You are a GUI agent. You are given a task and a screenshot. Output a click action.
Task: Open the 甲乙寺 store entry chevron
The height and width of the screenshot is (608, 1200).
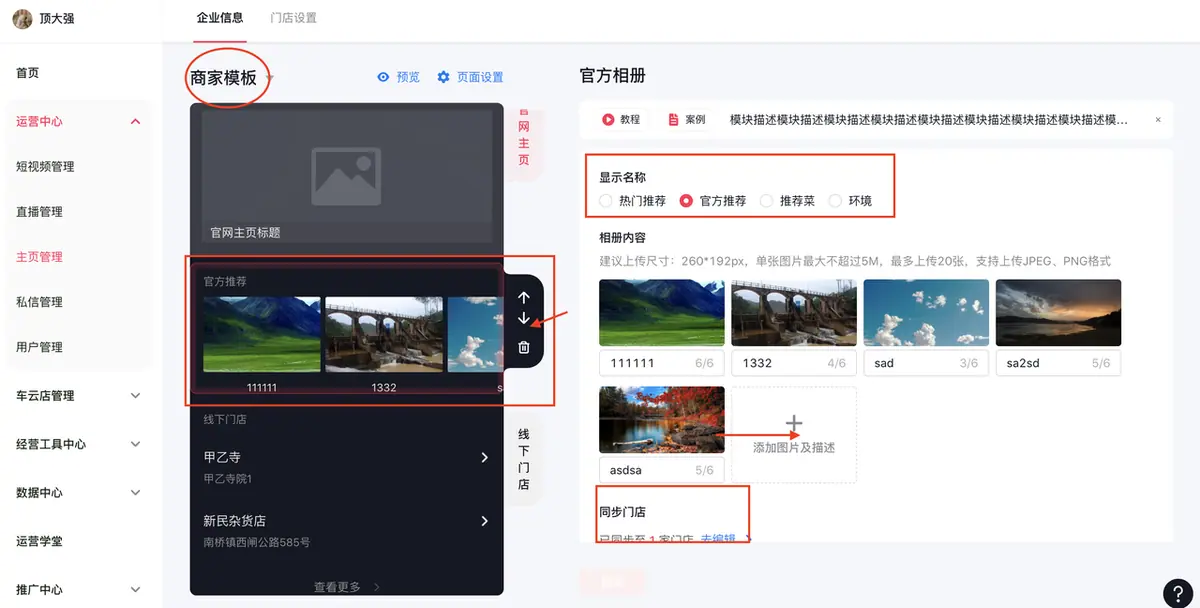click(485, 457)
